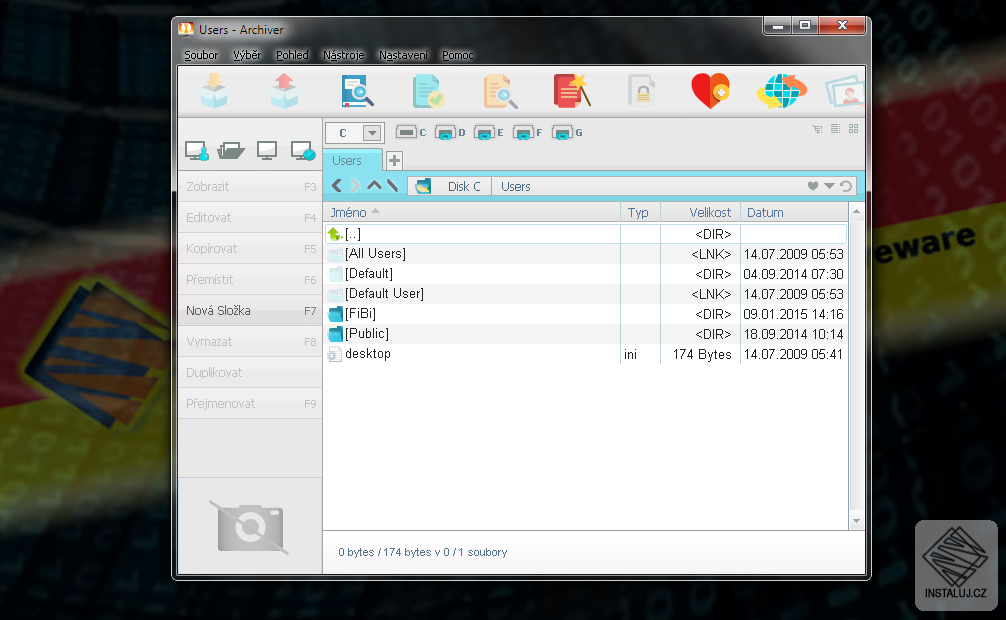Open the book with magnifier viewer icon
1006x620 pixels.
tap(357, 90)
